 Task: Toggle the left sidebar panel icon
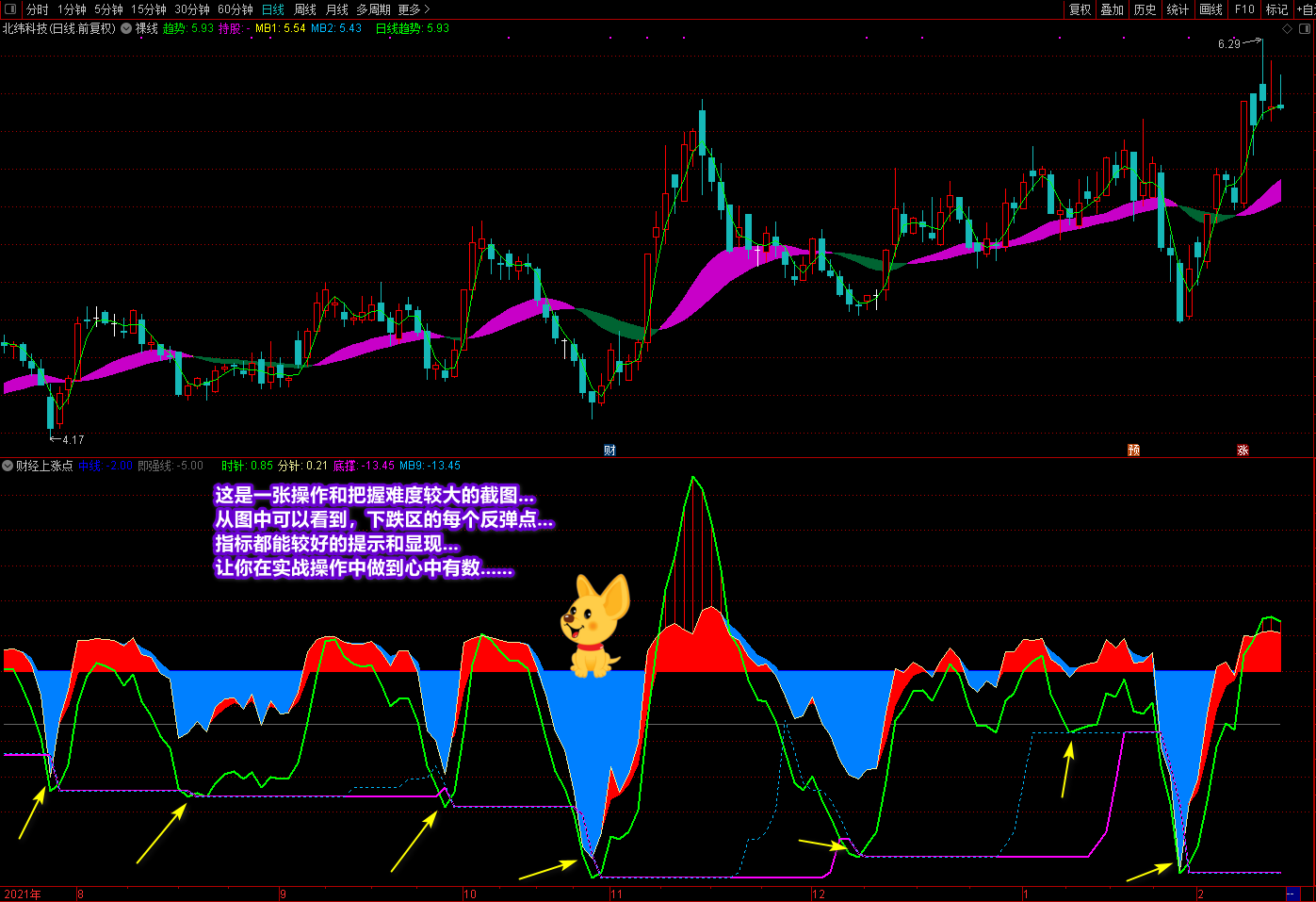10,9
